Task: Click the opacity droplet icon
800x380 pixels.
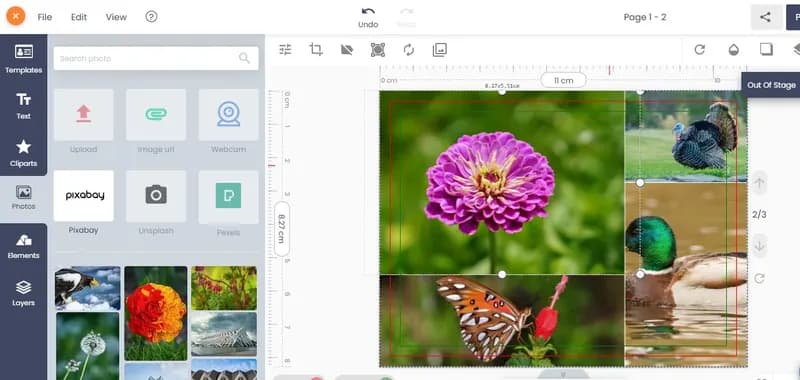Action: [734, 49]
